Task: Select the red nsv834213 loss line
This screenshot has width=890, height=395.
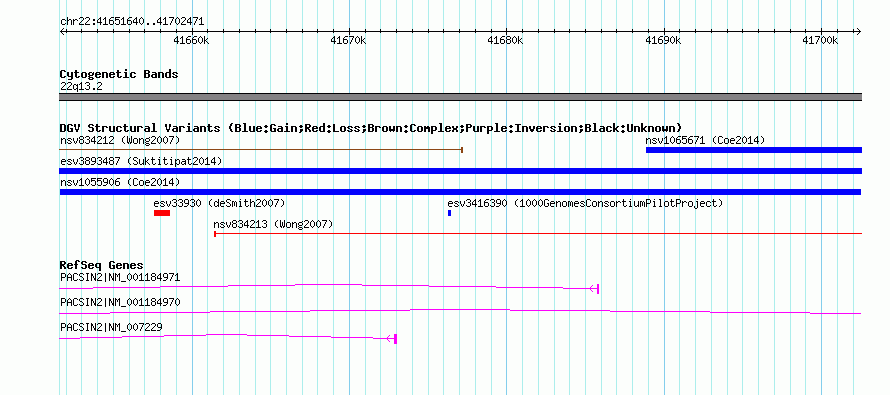Action: point(538,233)
